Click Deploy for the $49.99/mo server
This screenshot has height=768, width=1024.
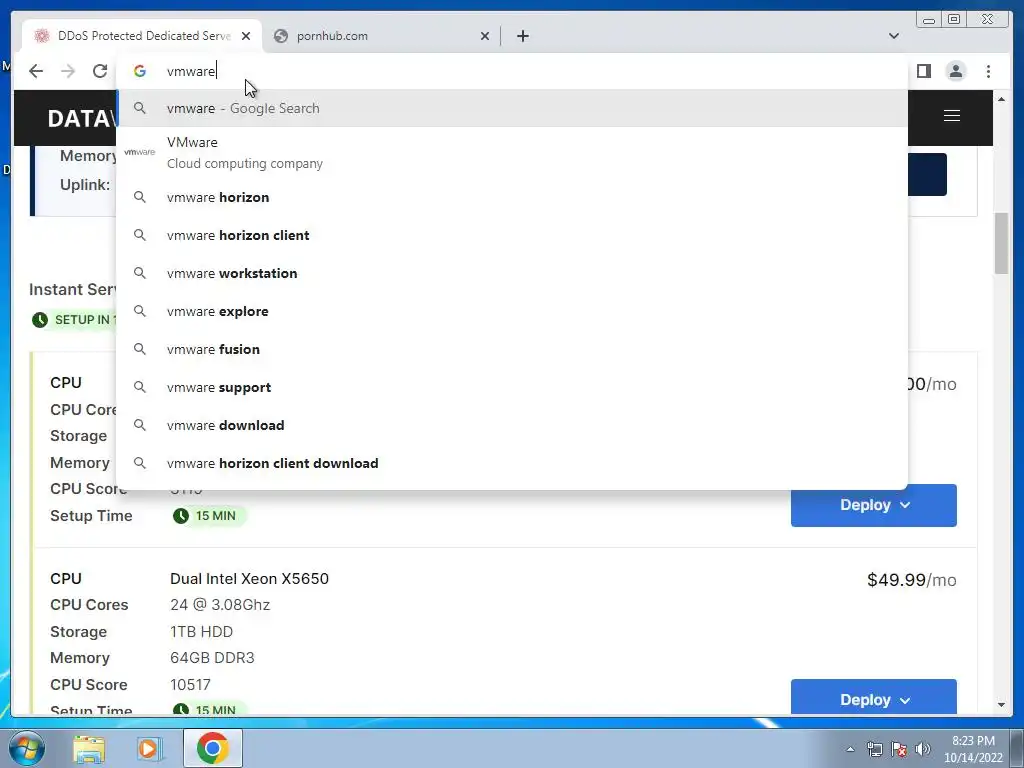(874, 697)
